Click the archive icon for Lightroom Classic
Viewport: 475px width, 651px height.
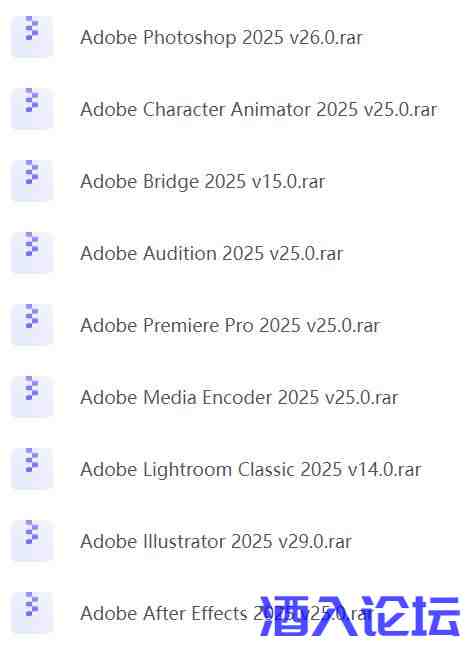coord(32,469)
